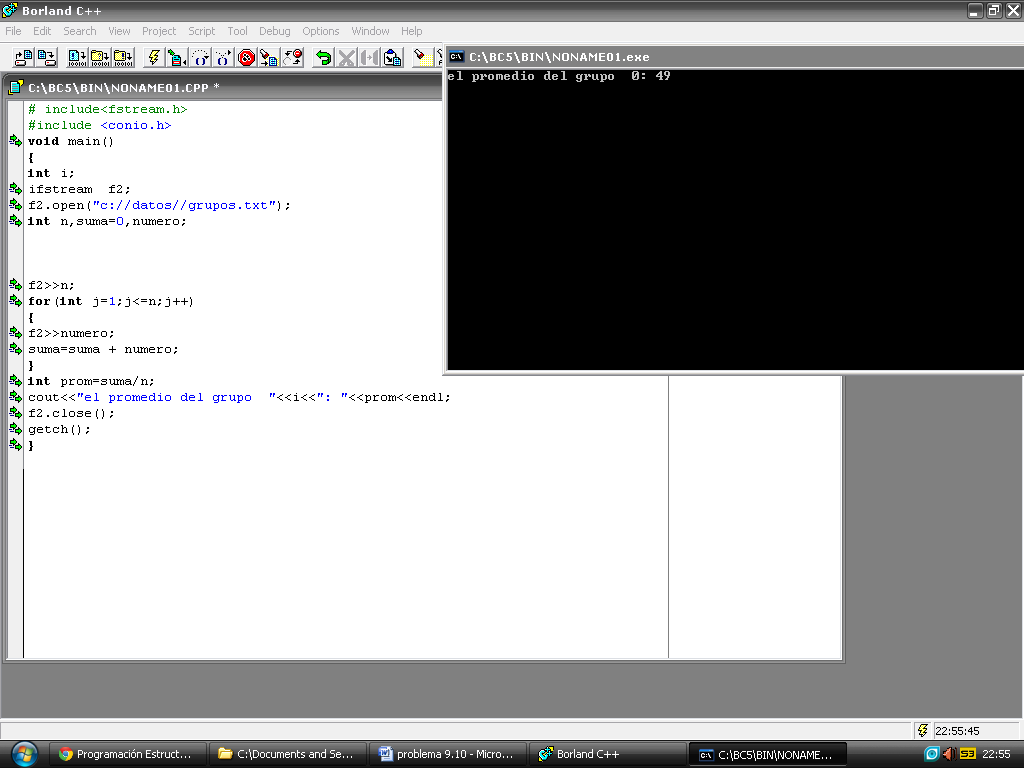Open the Debug menu

(x=274, y=31)
